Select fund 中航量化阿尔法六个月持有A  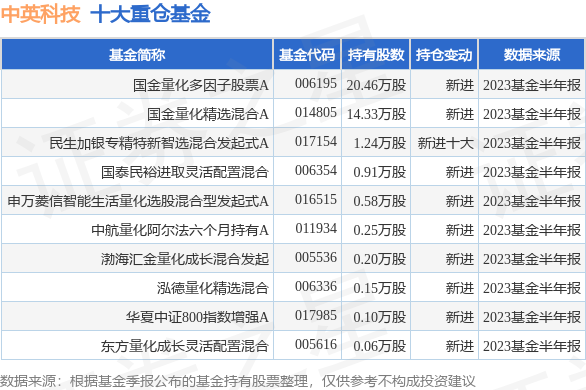[x=180, y=230]
